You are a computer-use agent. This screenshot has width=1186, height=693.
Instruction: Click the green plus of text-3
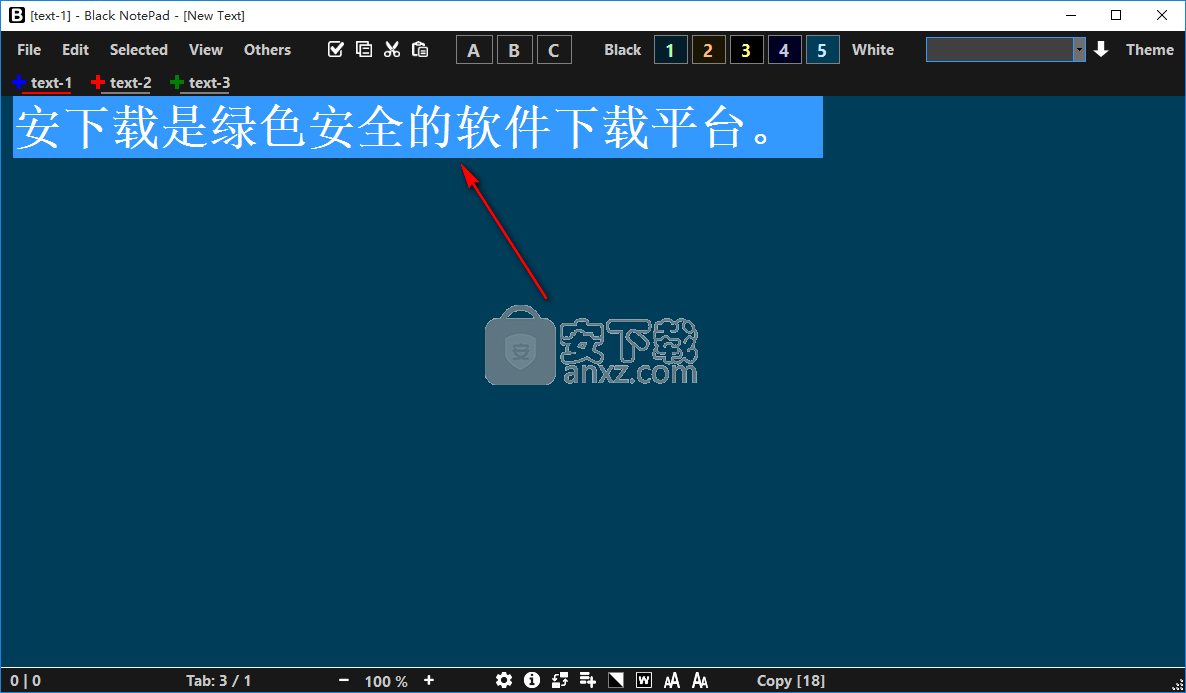177,82
